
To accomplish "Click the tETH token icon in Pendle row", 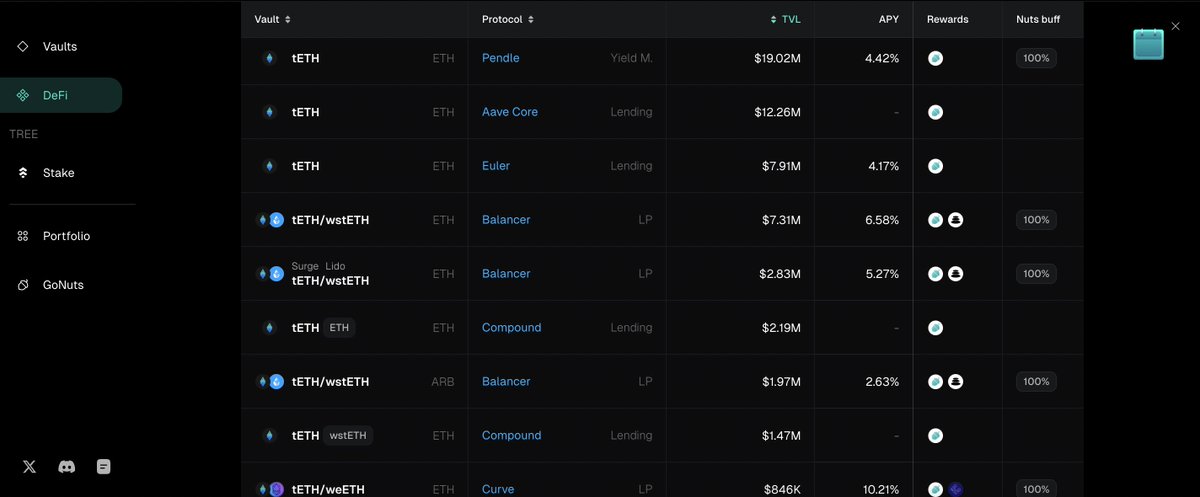I will click(269, 58).
